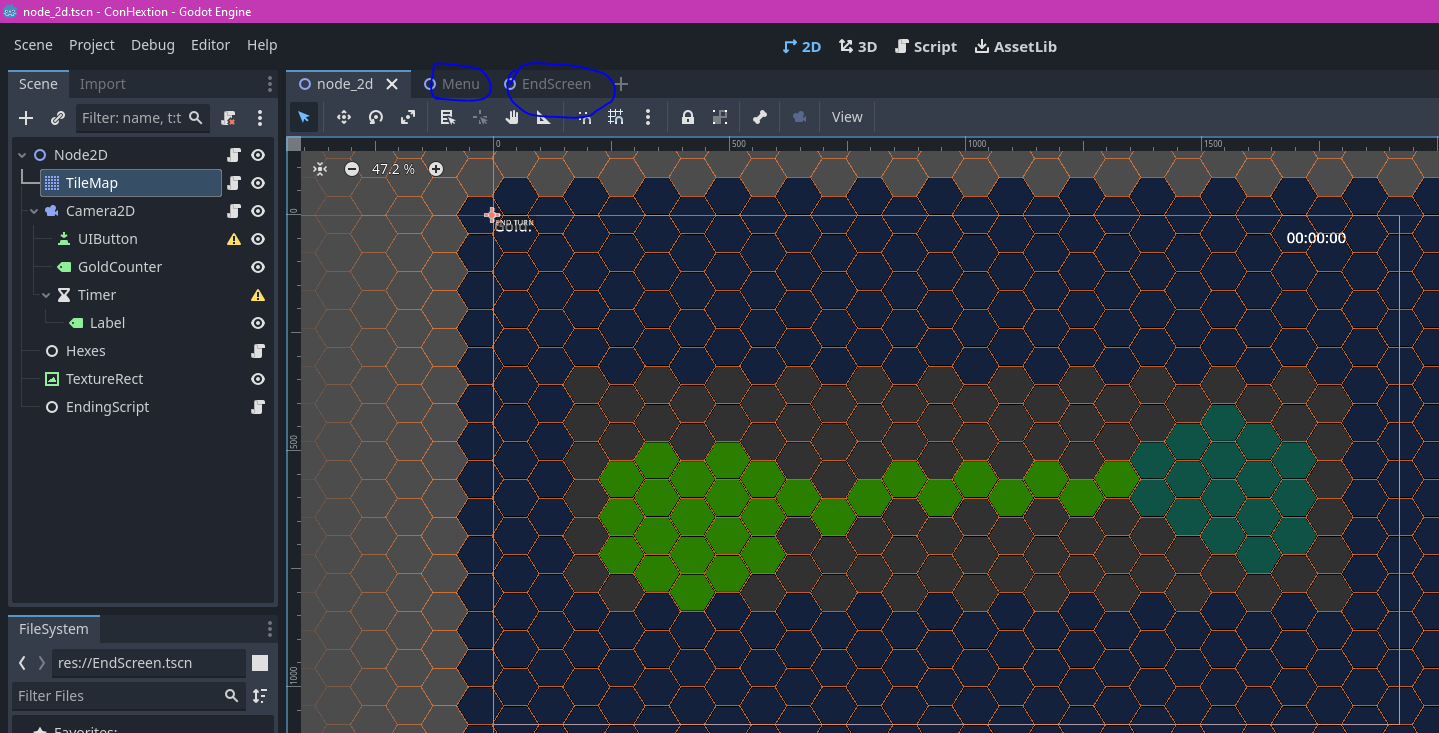
Task: Zoom in using the plus control near 47.2%
Action: tap(436, 169)
